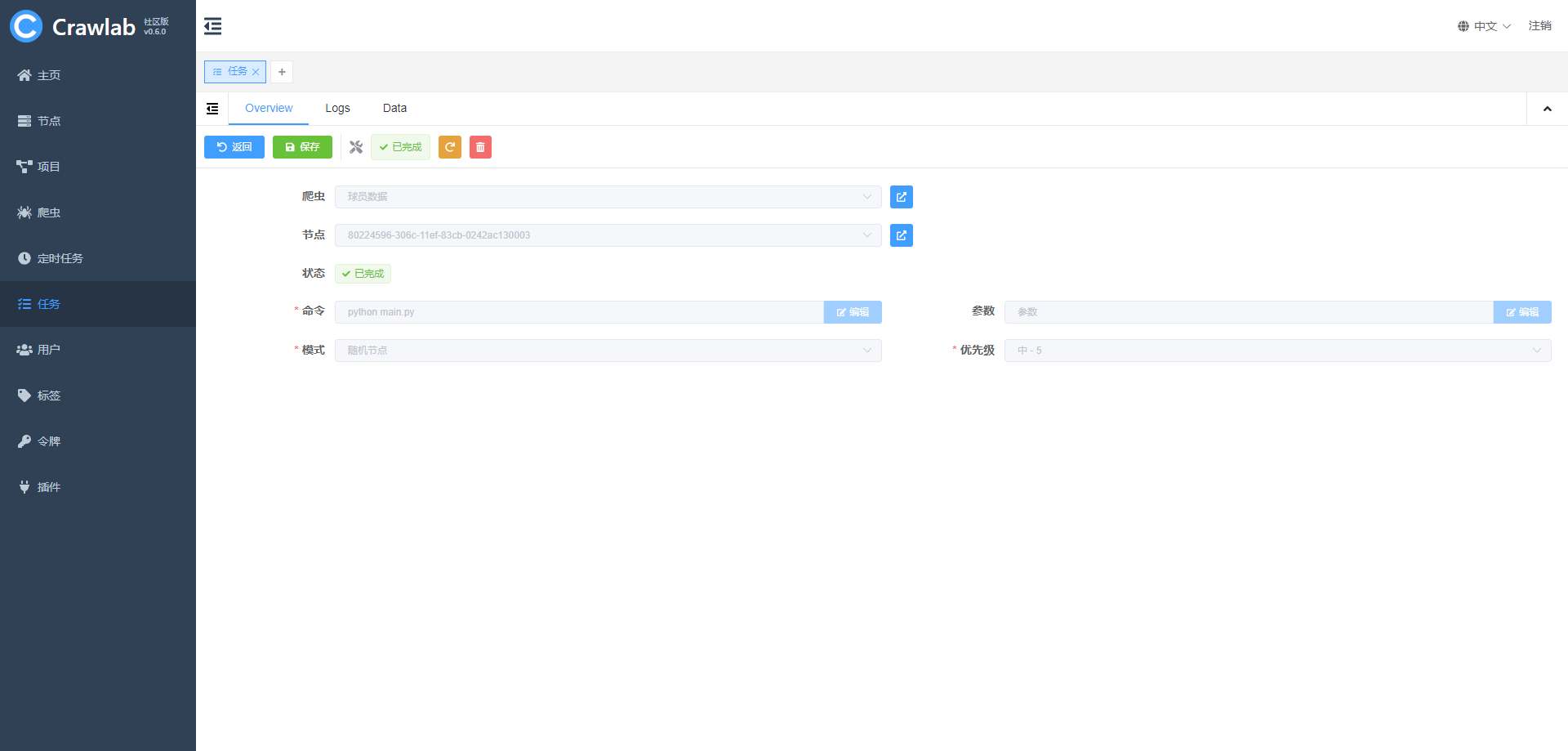
Task: Collapse the sidebar with the hamburger icon
Action: (212, 26)
